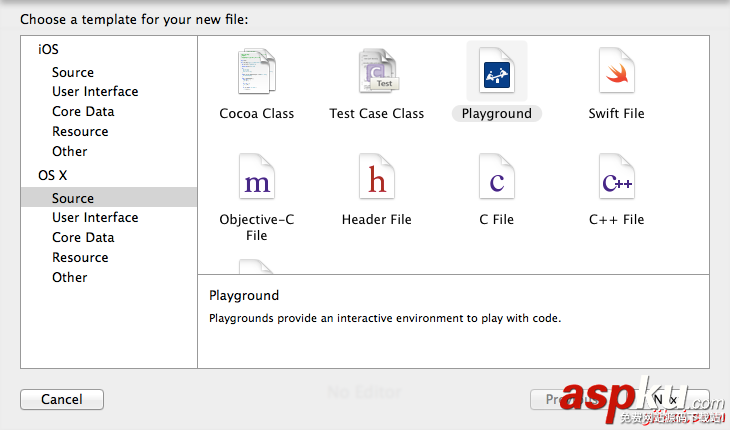Select Core Data under OS X
The height and width of the screenshot is (430, 730).
[83, 237]
